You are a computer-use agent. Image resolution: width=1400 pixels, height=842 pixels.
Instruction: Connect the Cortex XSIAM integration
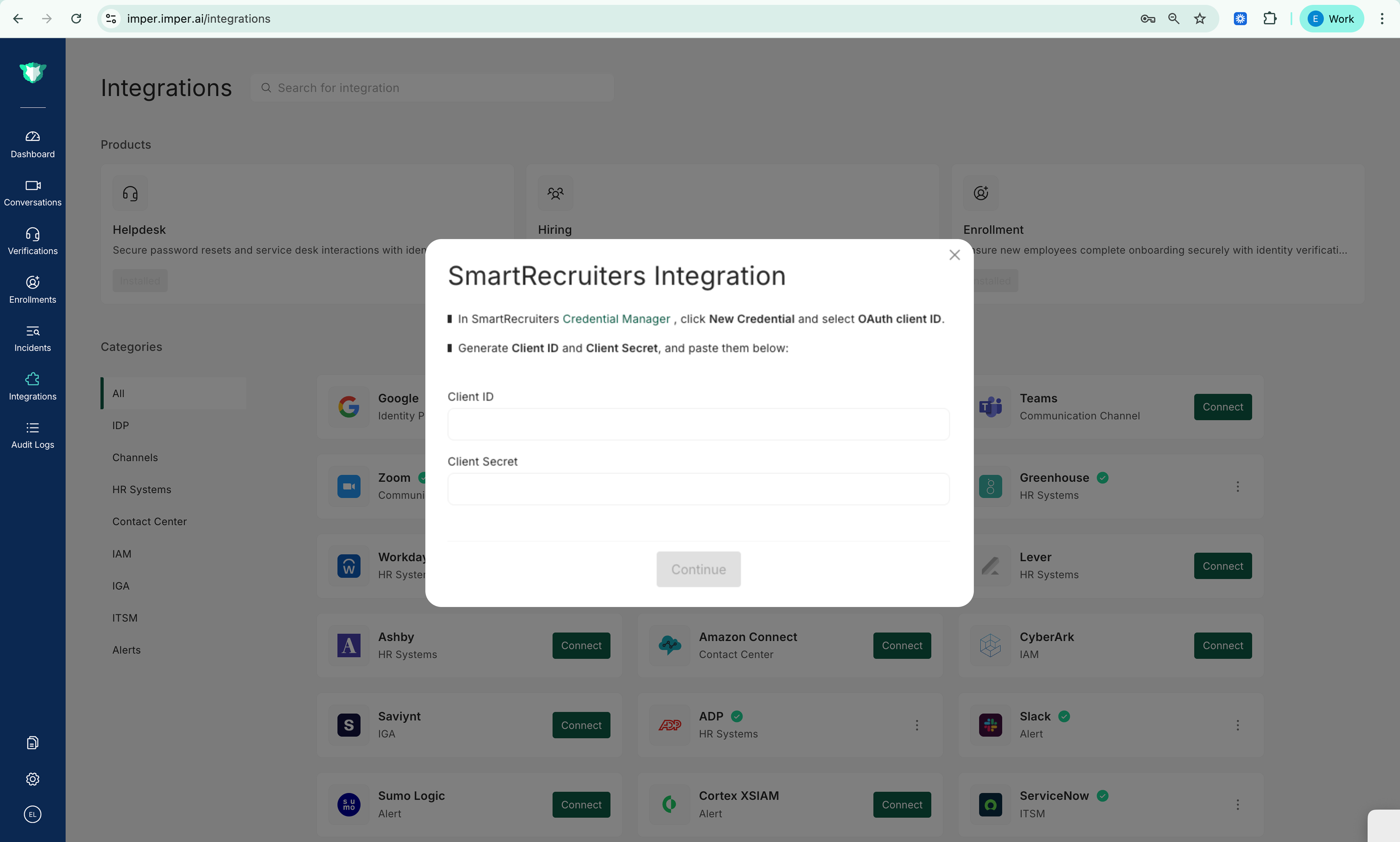click(x=902, y=805)
